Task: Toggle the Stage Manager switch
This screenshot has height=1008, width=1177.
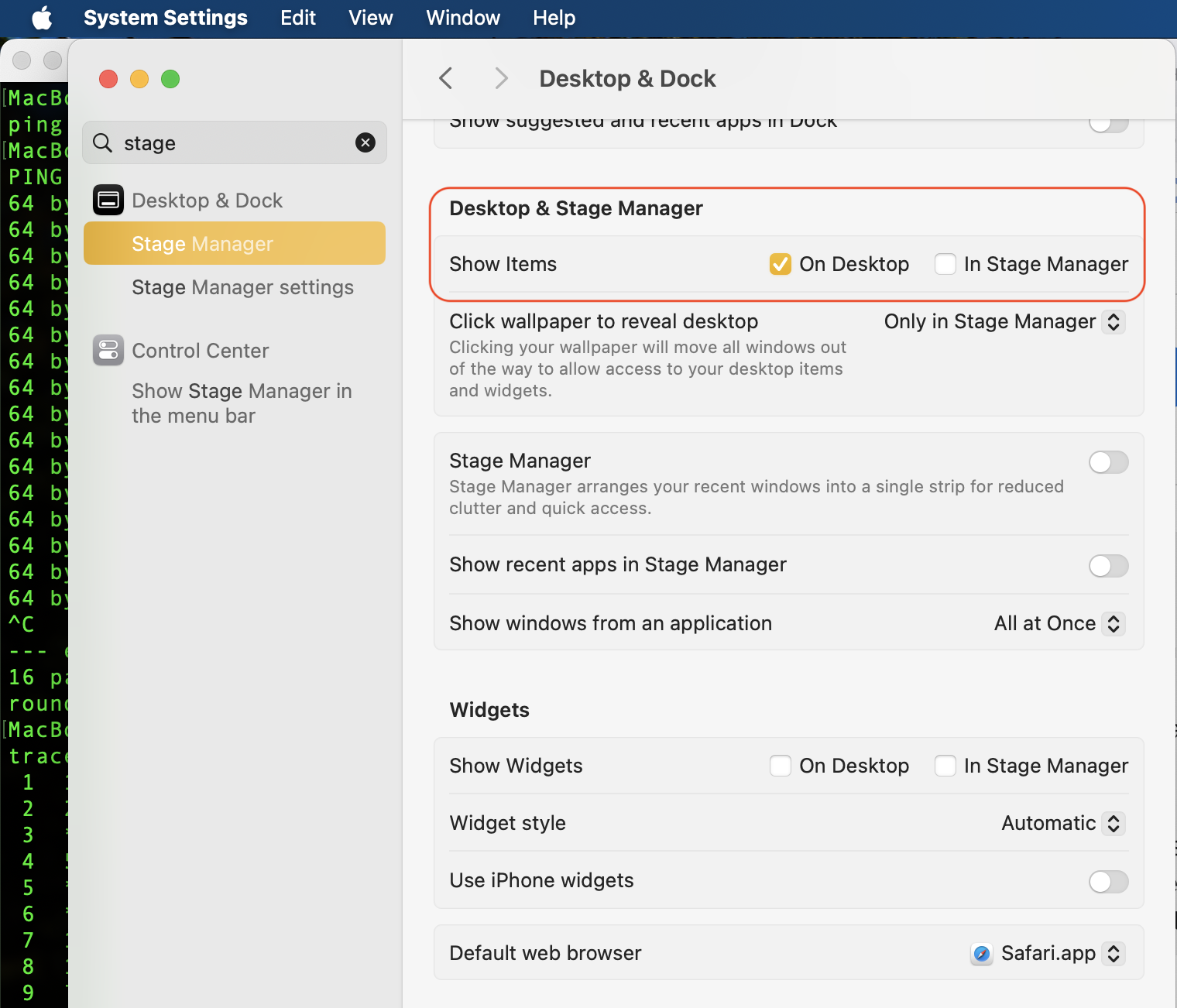Action: pos(1109,462)
